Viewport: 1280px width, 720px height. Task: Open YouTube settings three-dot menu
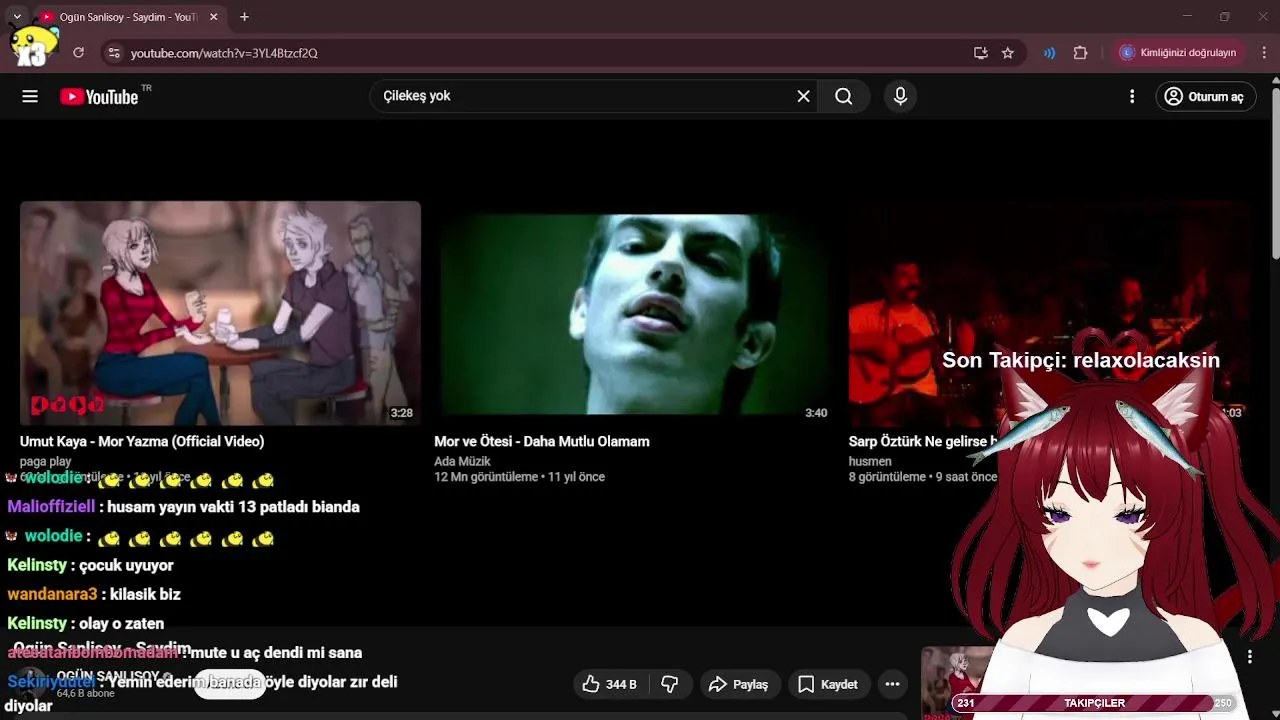coord(1132,96)
